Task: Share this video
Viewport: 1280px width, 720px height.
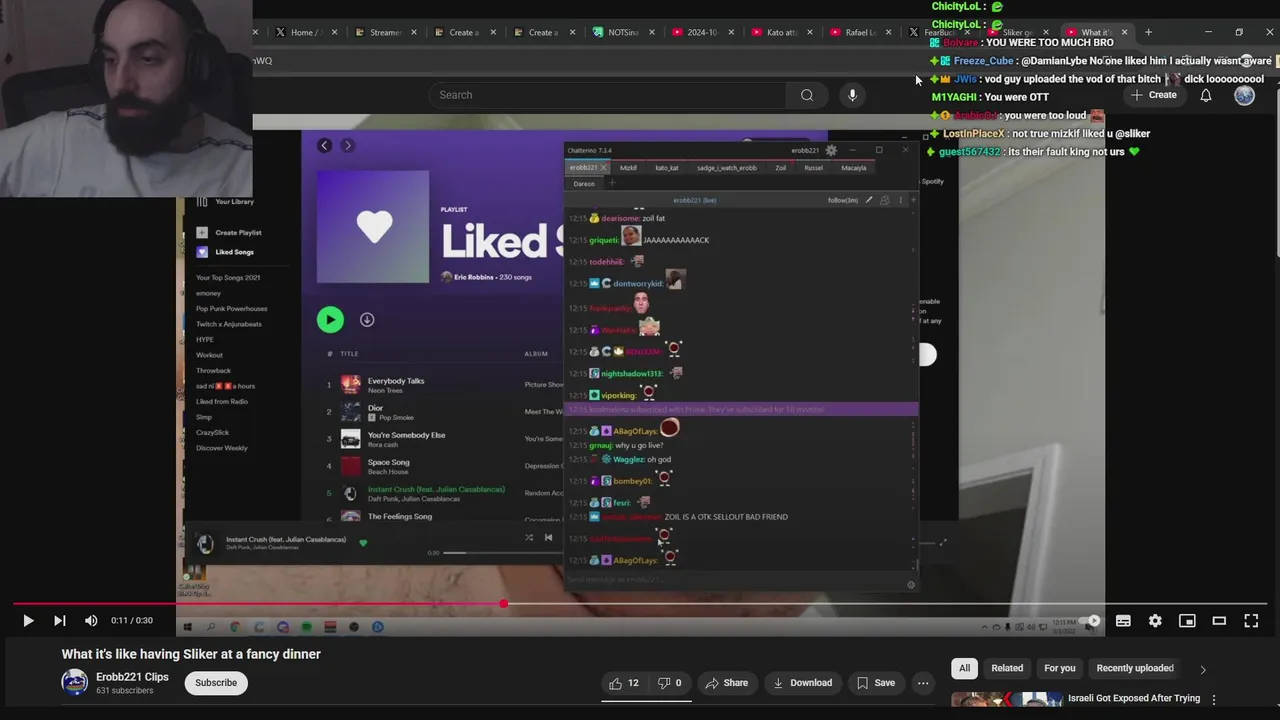Action: (727, 683)
